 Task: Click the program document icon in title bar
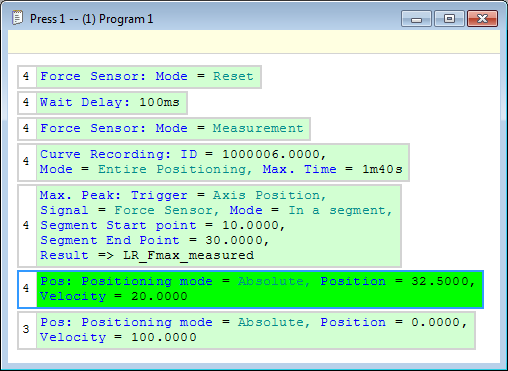click(x=17, y=18)
